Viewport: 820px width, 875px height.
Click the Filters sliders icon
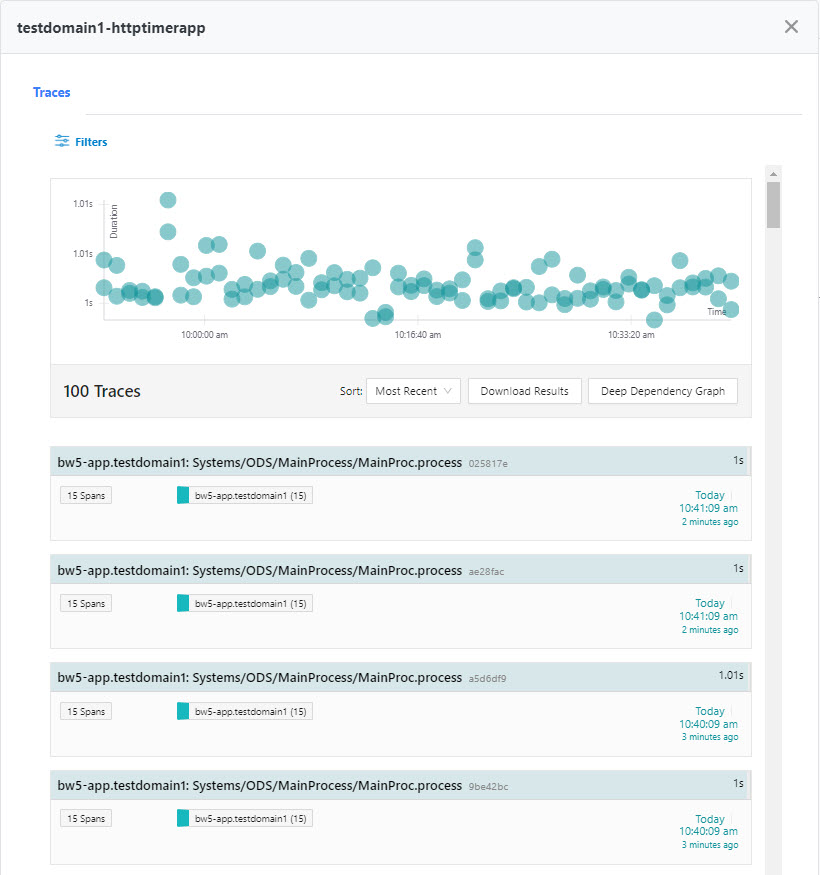coord(62,142)
